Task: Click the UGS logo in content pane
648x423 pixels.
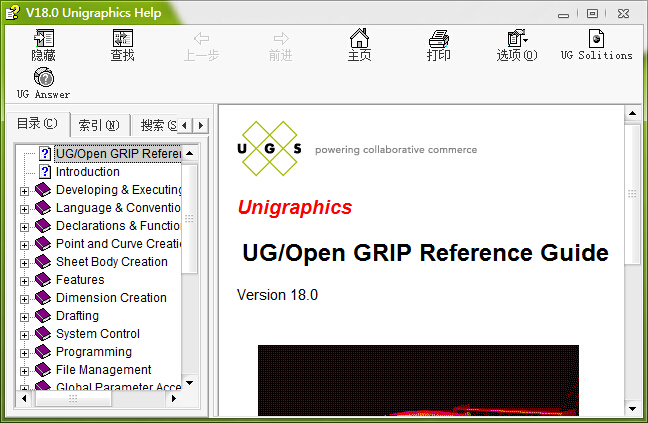Action: (269, 148)
